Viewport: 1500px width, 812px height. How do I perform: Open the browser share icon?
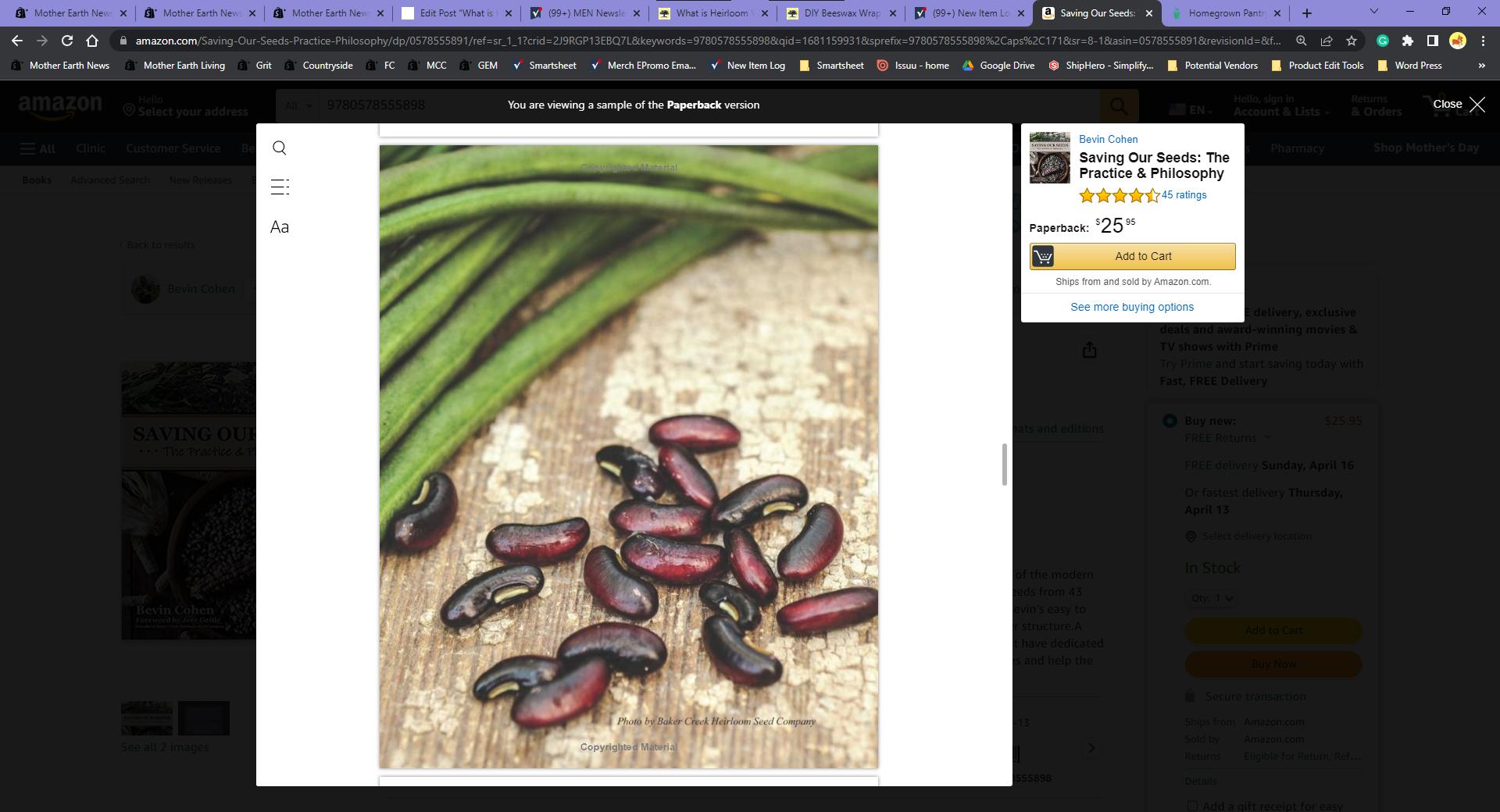point(1327,41)
